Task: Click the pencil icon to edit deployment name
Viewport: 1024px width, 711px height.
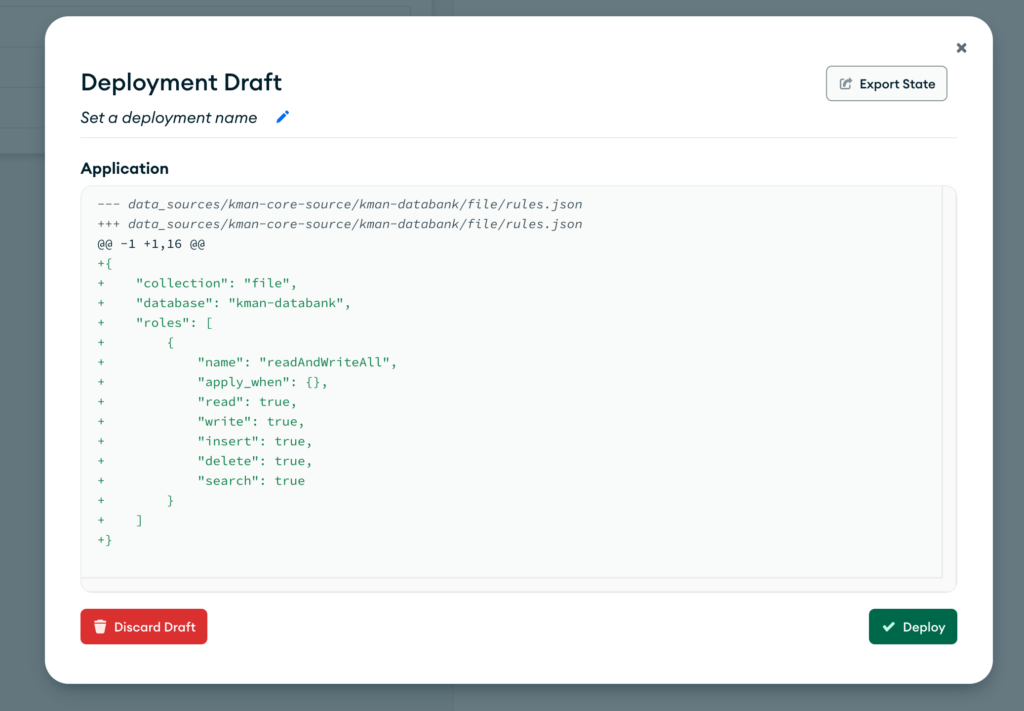Action: click(282, 118)
